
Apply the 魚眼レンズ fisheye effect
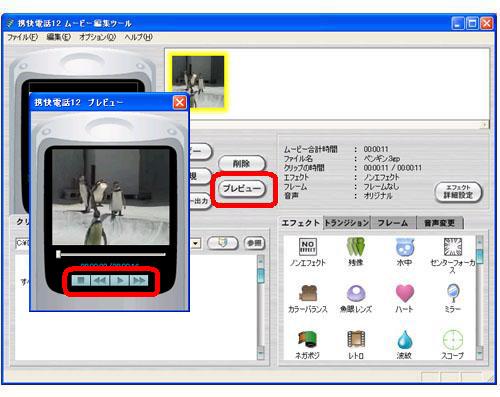point(356,293)
